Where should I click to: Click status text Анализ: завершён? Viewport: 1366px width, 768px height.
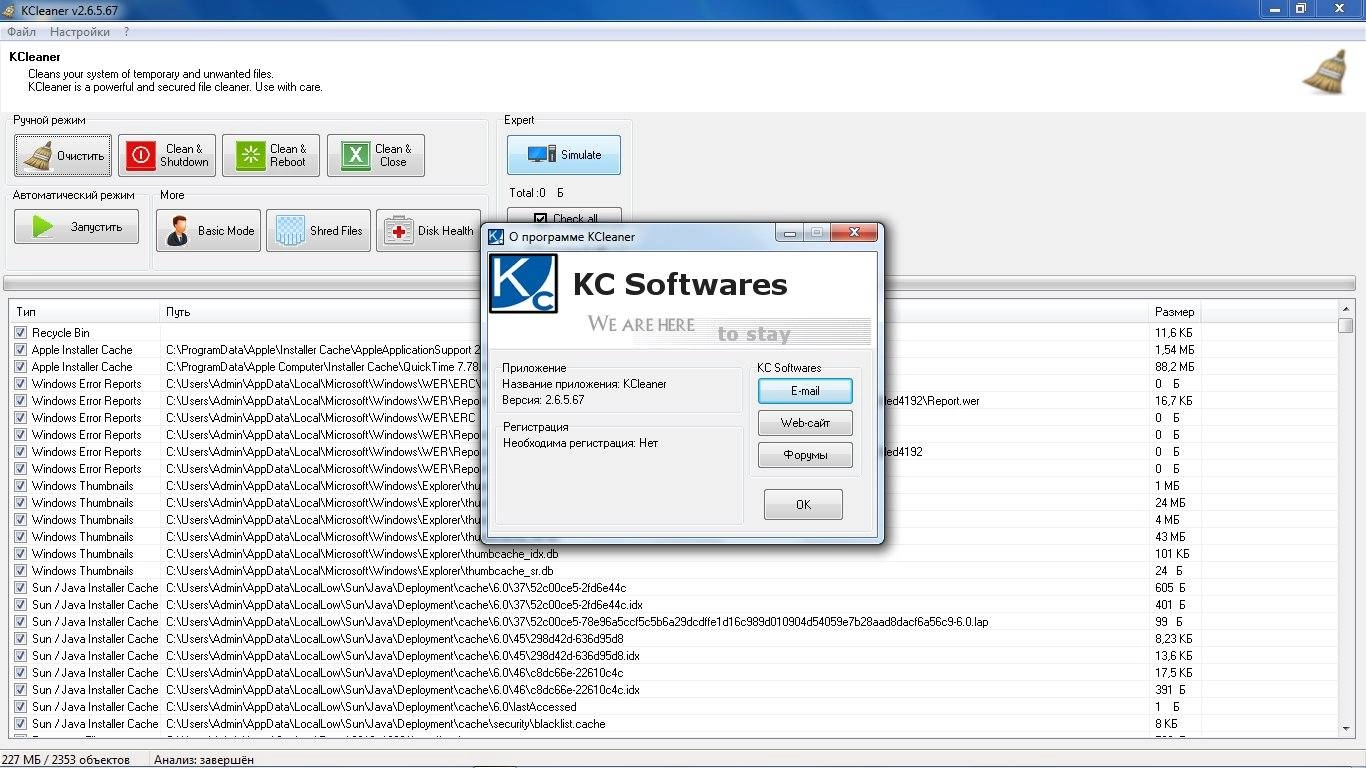point(204,759)
